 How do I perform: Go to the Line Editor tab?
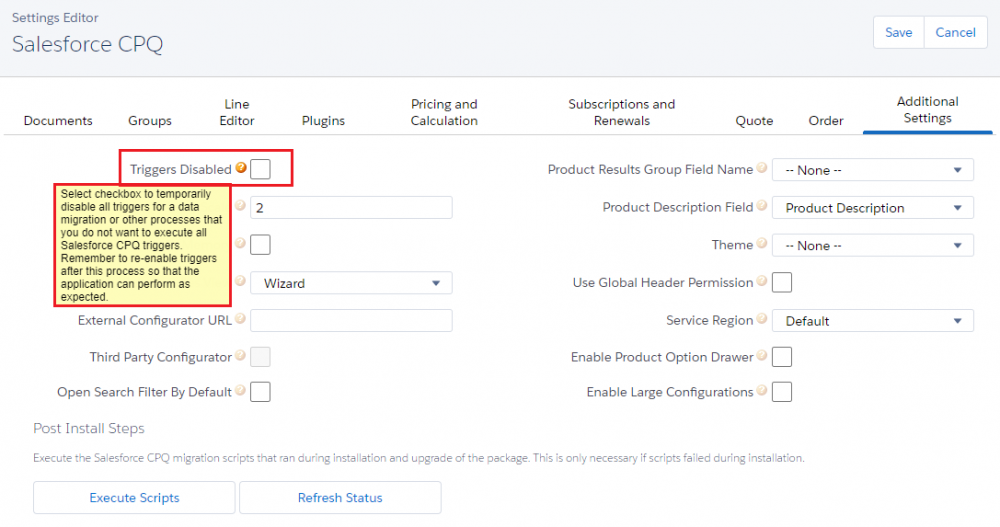coord(237,112)
